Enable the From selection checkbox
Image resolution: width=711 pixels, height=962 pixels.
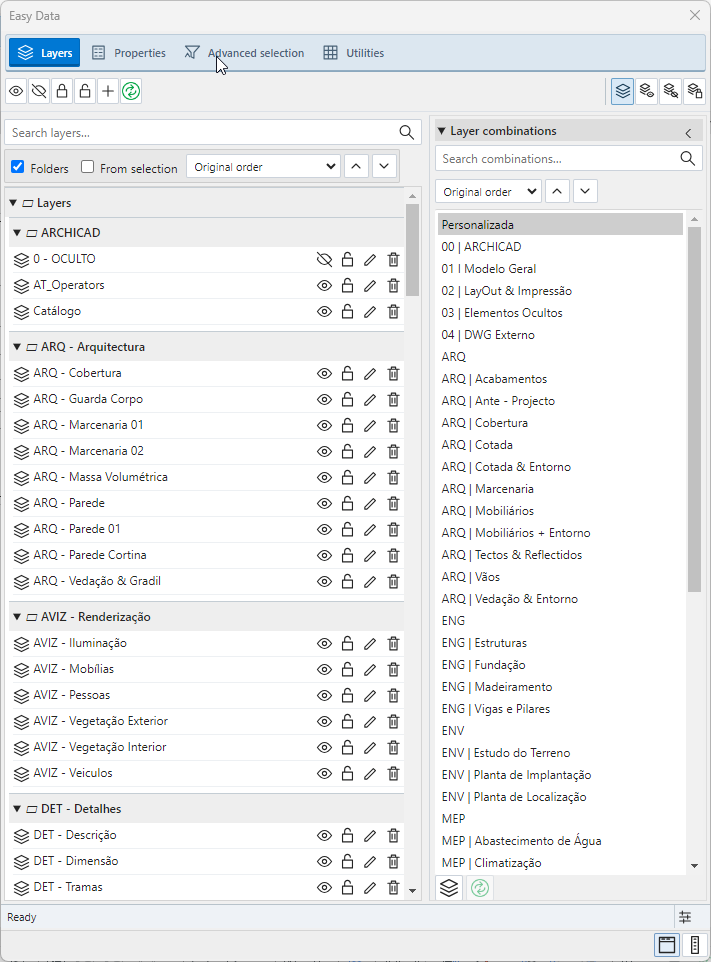pyautogui.click(x=88, y=167)
